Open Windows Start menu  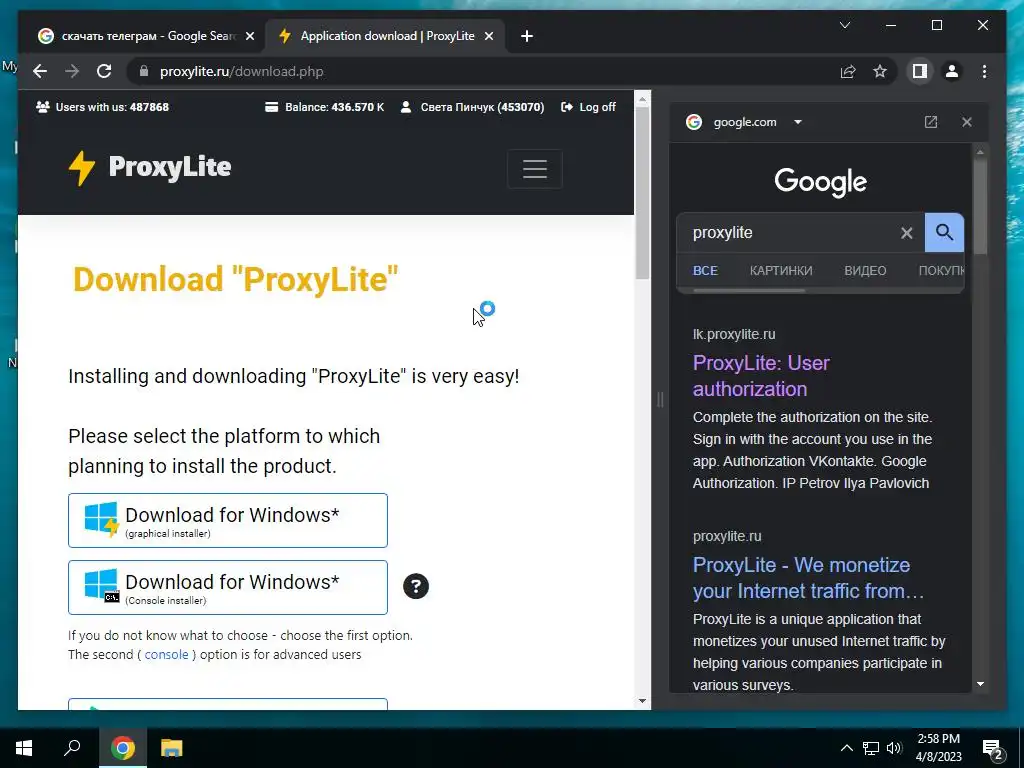point(24,748)
